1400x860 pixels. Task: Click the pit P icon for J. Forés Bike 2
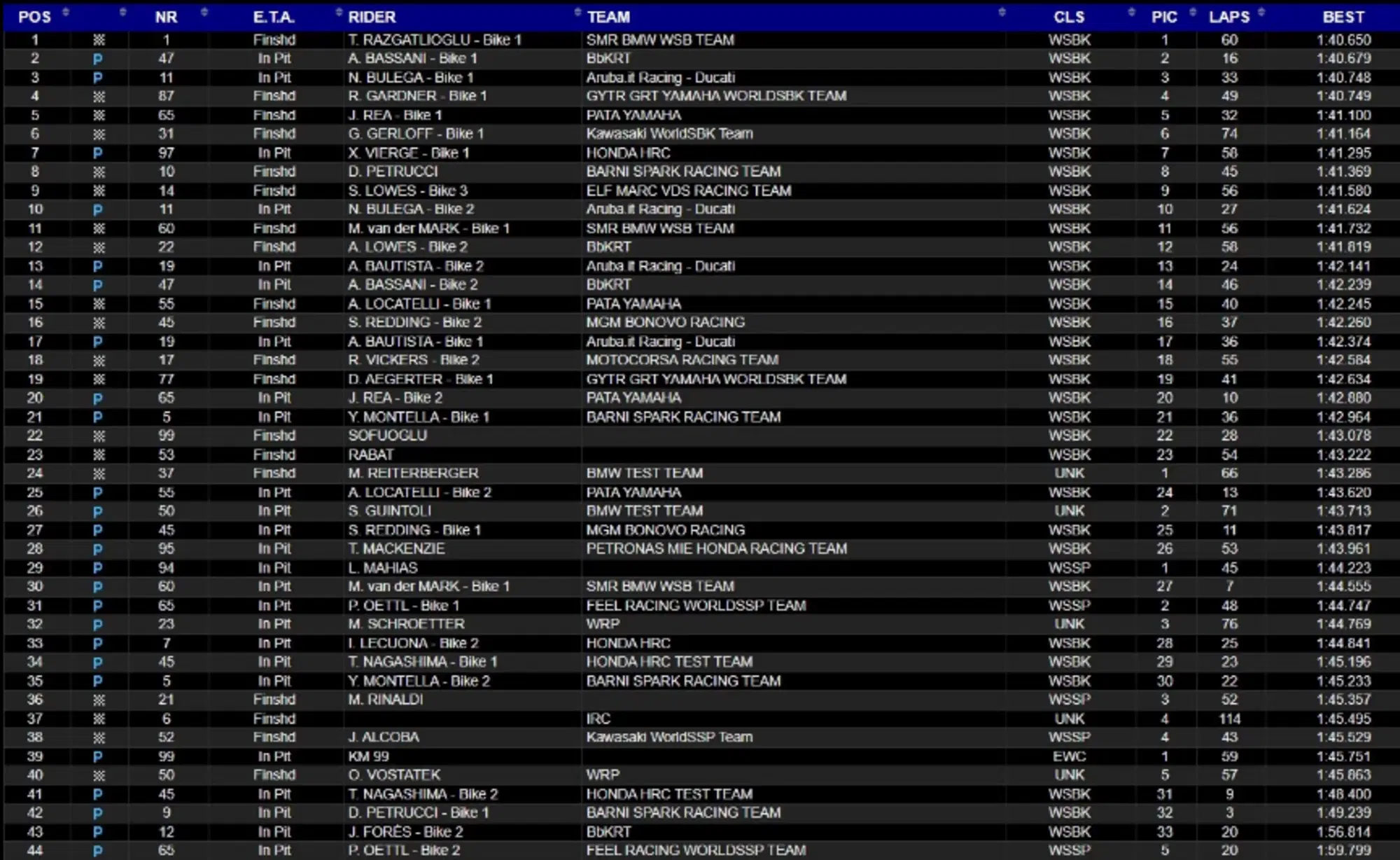(97, 833)
